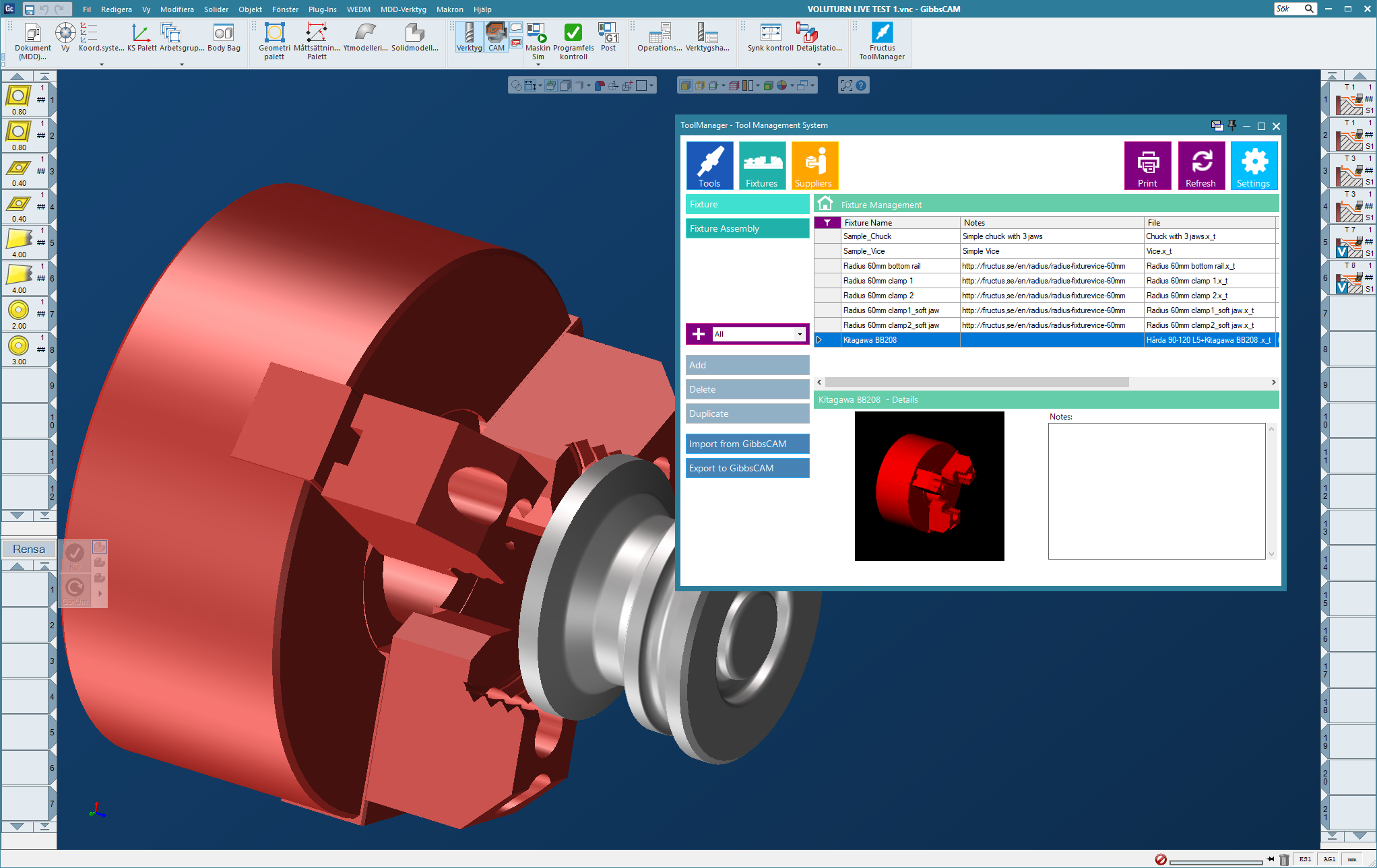Screen dimensions: 1377x868
Task: Expand Detaljstation dropdown arrow
Action: click(819, 65)
